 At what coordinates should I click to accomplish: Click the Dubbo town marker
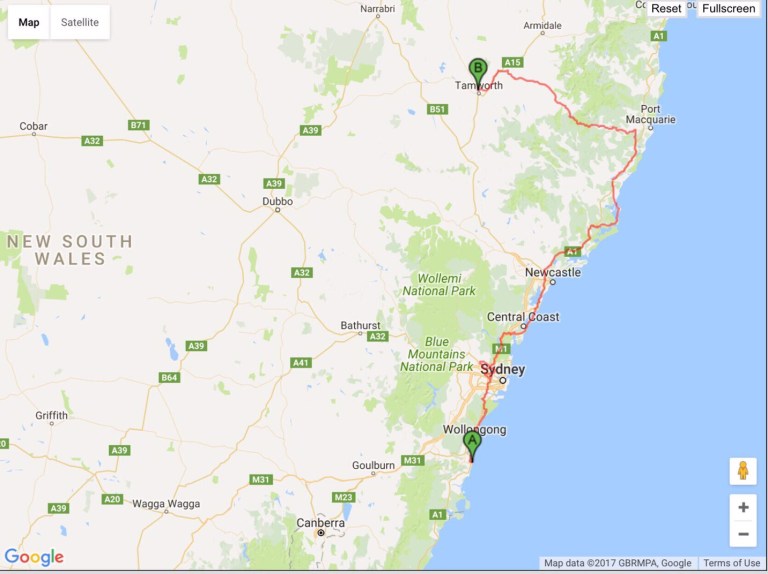click(278, 210)
